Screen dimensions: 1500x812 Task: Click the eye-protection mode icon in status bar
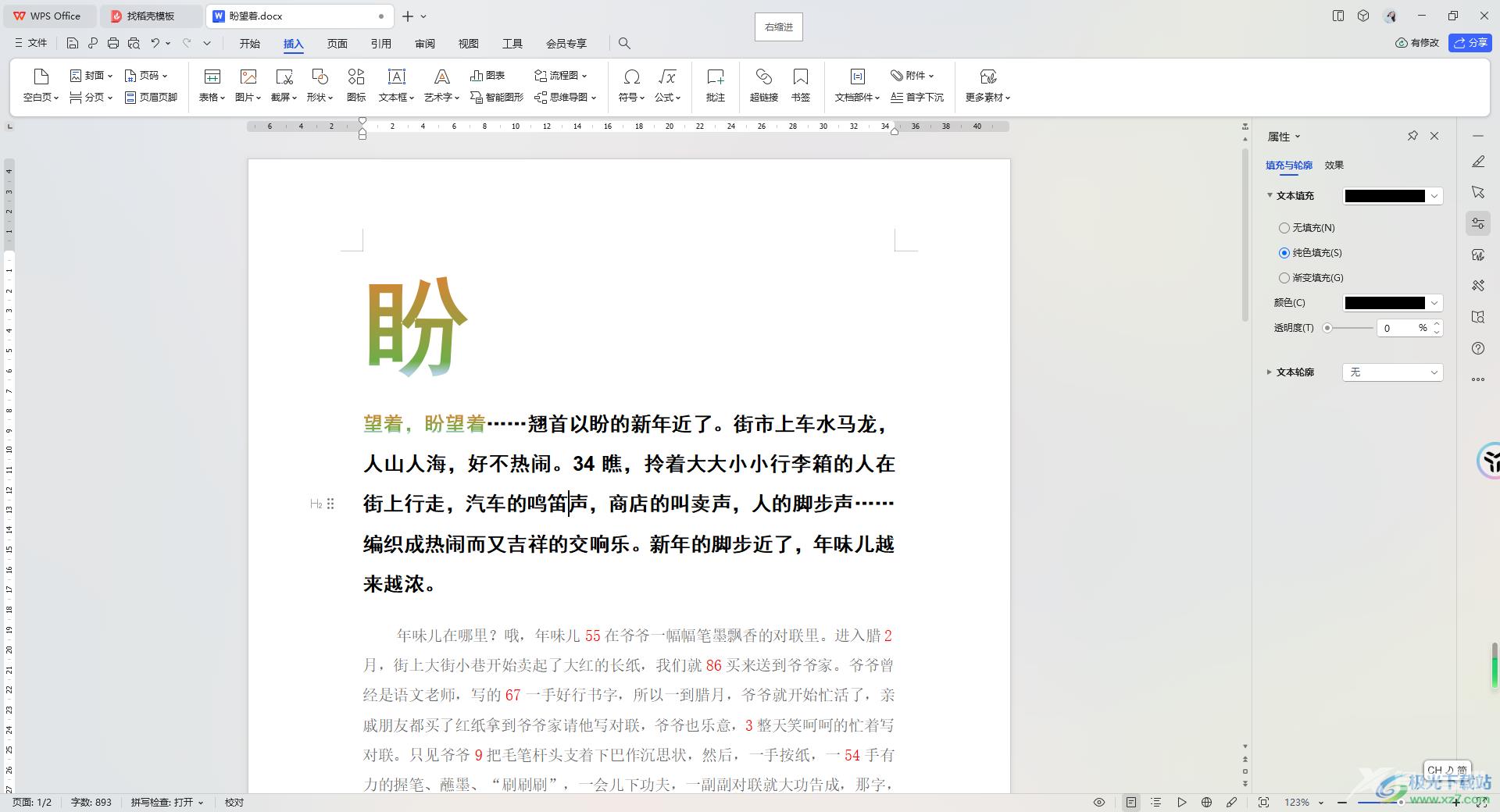point(1099,802)
